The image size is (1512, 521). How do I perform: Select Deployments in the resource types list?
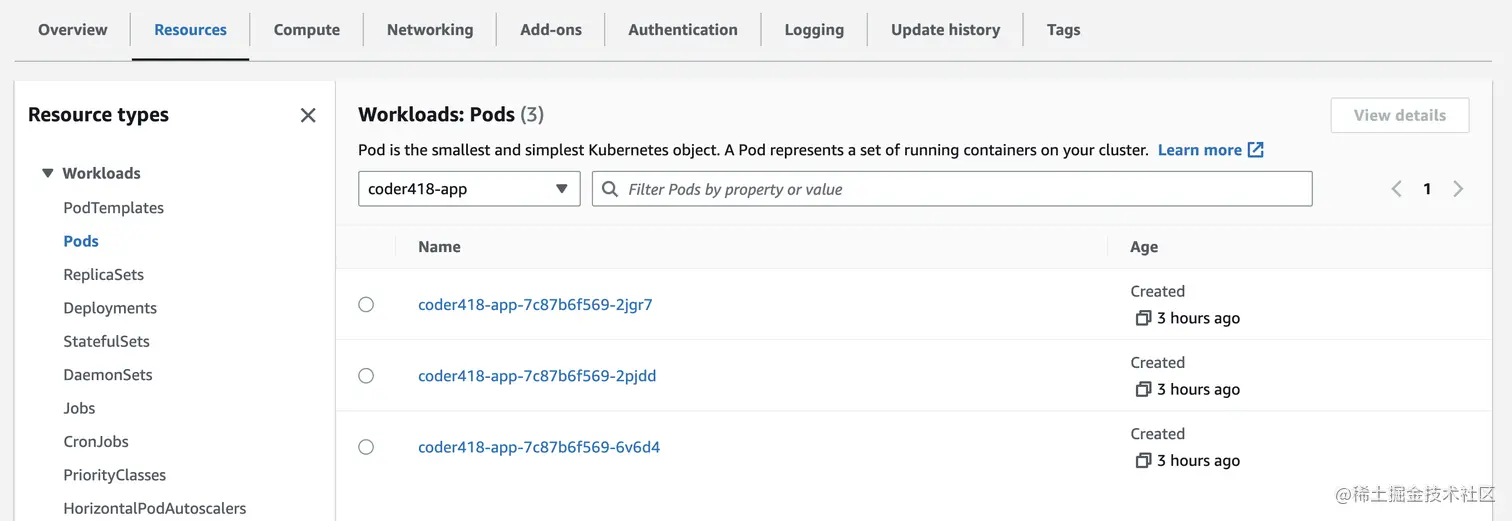[x=110, y=308]
